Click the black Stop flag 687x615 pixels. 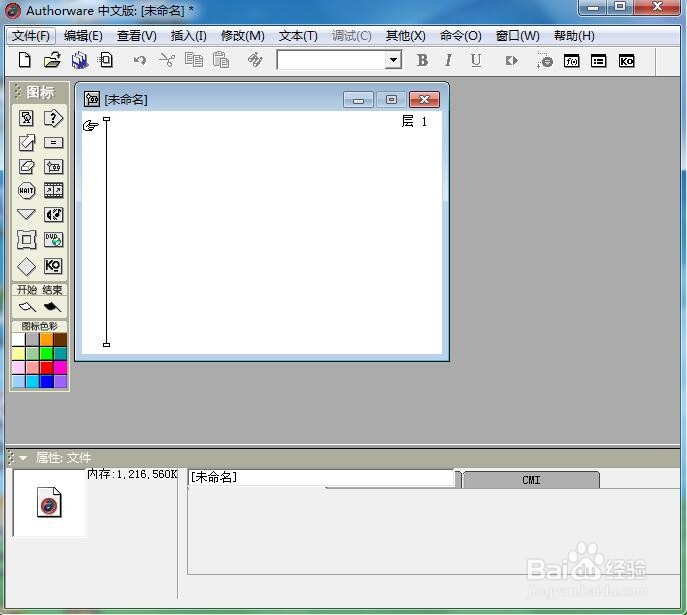(52, 307)
